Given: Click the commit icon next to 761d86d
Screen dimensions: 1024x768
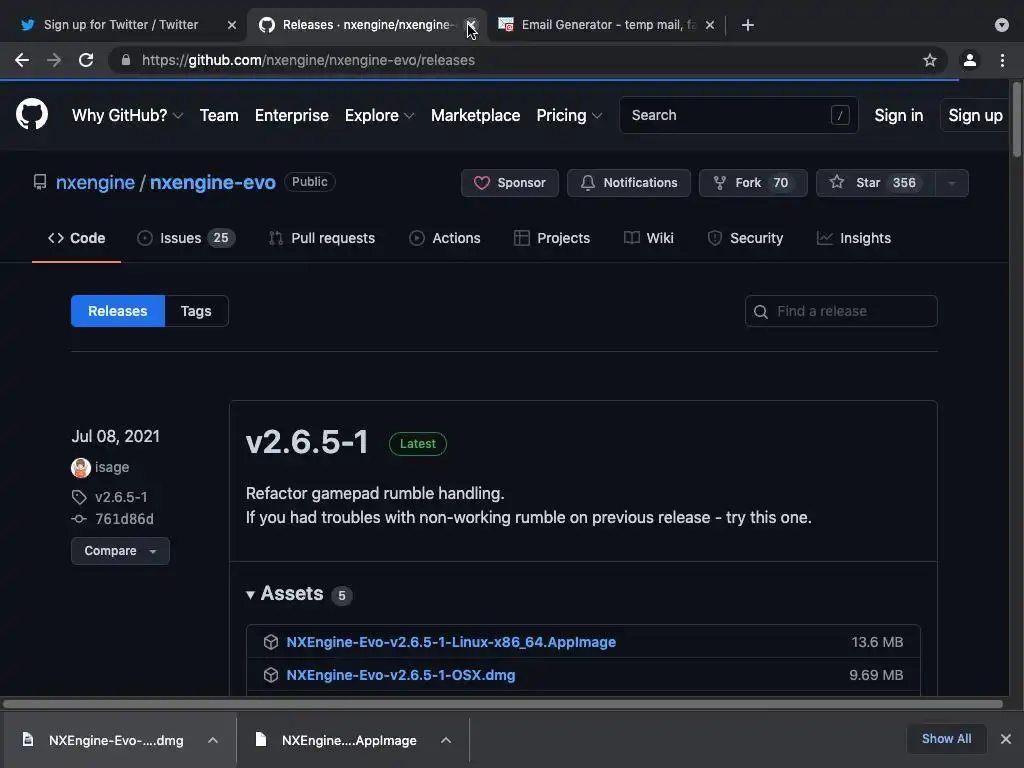Looking at the screenshot, I should point(79,519).
